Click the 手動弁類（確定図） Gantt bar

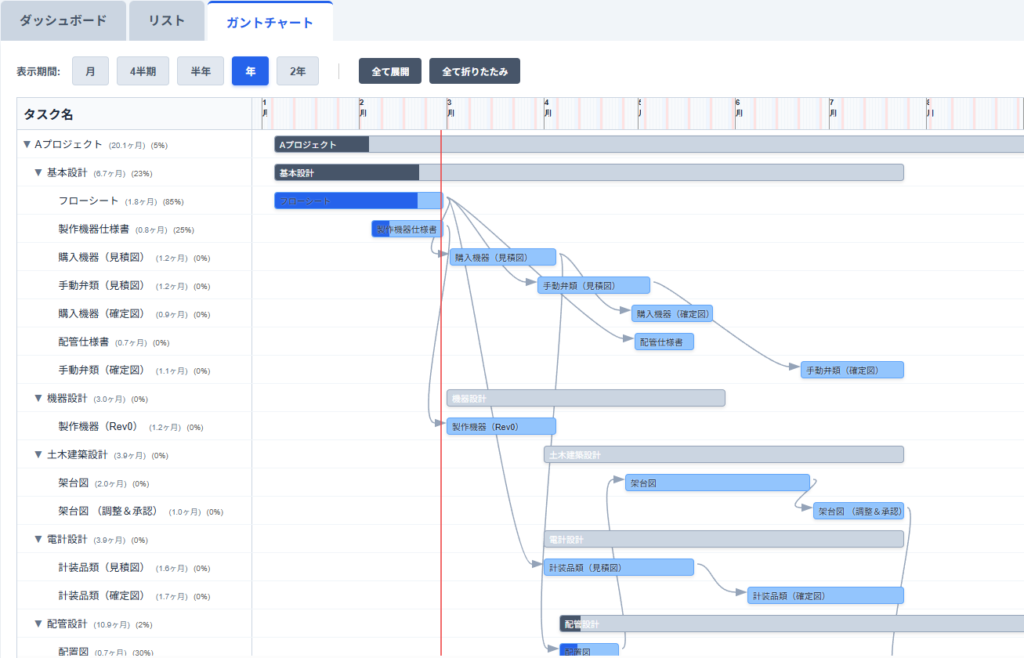click(852, 370)
